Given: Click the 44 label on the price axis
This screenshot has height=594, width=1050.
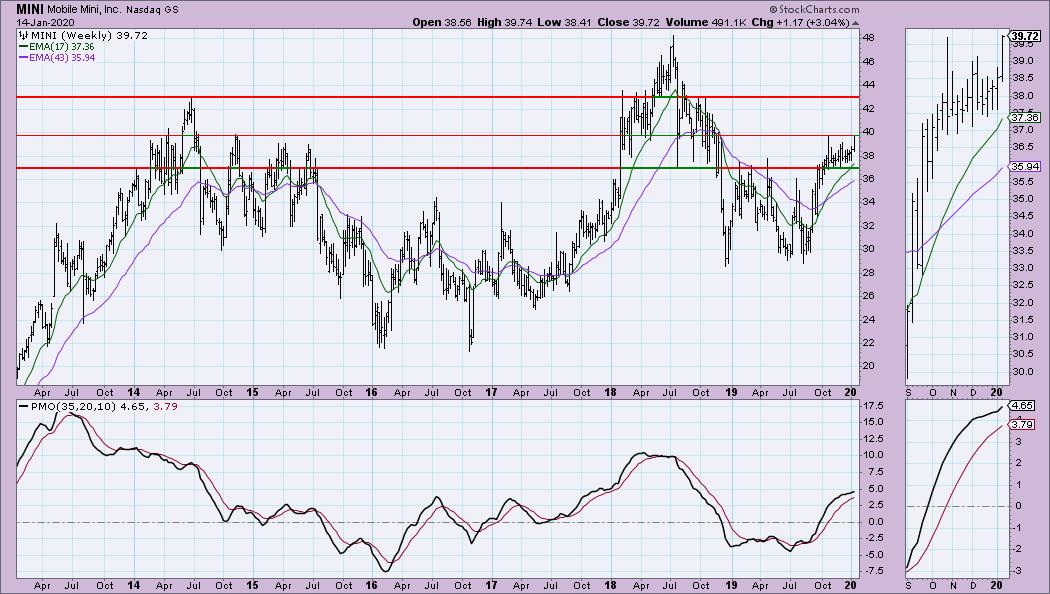Looking at the screenshot, I should [x=868, y=85].
